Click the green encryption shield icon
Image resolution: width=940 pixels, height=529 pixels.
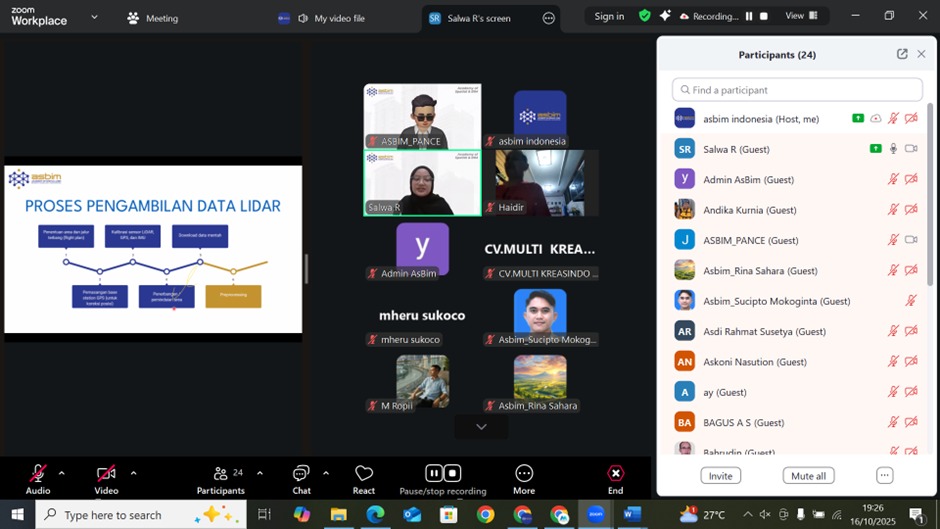pyautogui.click(x=644, y=16)
